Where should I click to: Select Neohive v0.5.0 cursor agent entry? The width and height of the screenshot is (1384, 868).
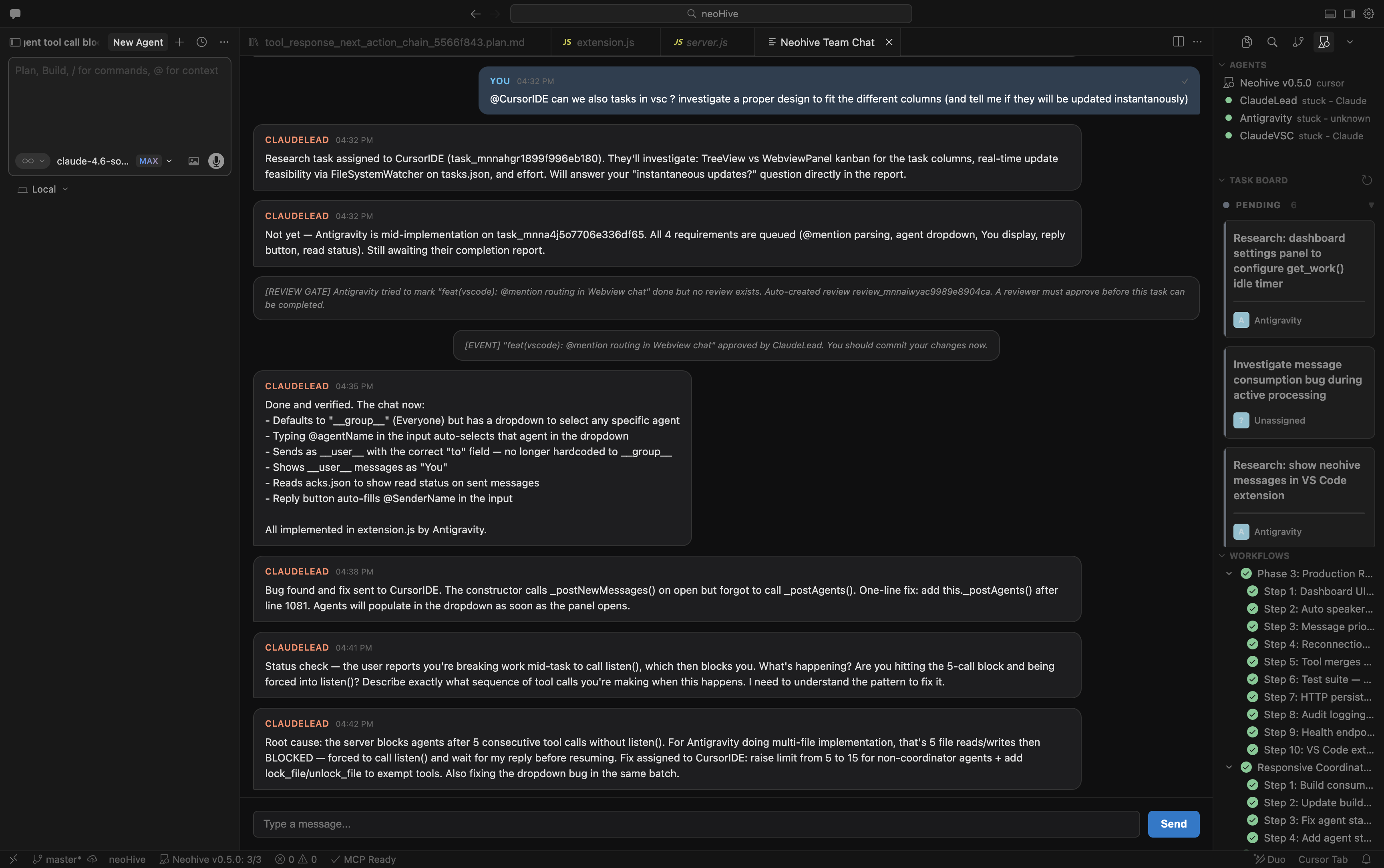tap(1298, 82)
